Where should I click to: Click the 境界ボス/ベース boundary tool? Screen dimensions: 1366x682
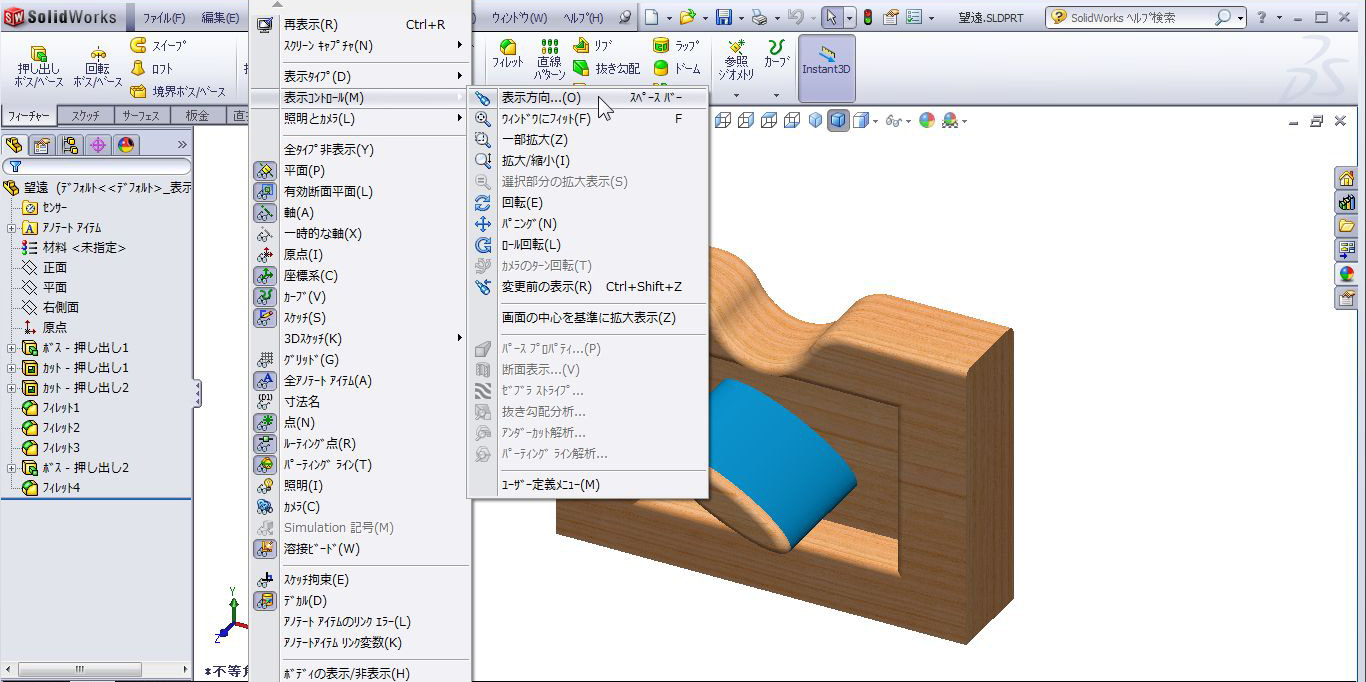pyautogui.click(x=179, y=92)
